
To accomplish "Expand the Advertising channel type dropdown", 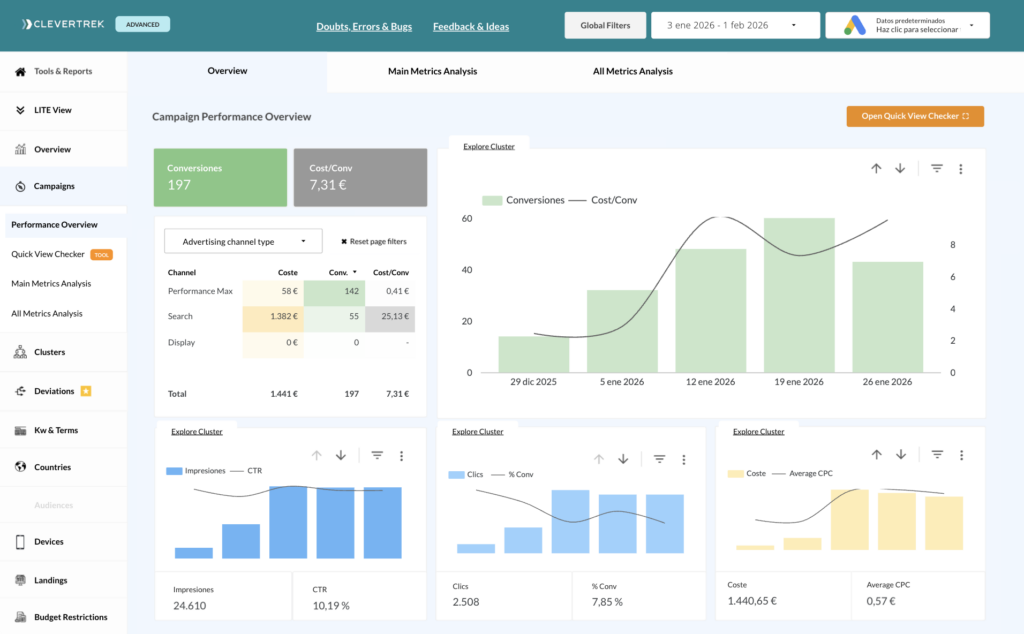I will coord(243,242).
